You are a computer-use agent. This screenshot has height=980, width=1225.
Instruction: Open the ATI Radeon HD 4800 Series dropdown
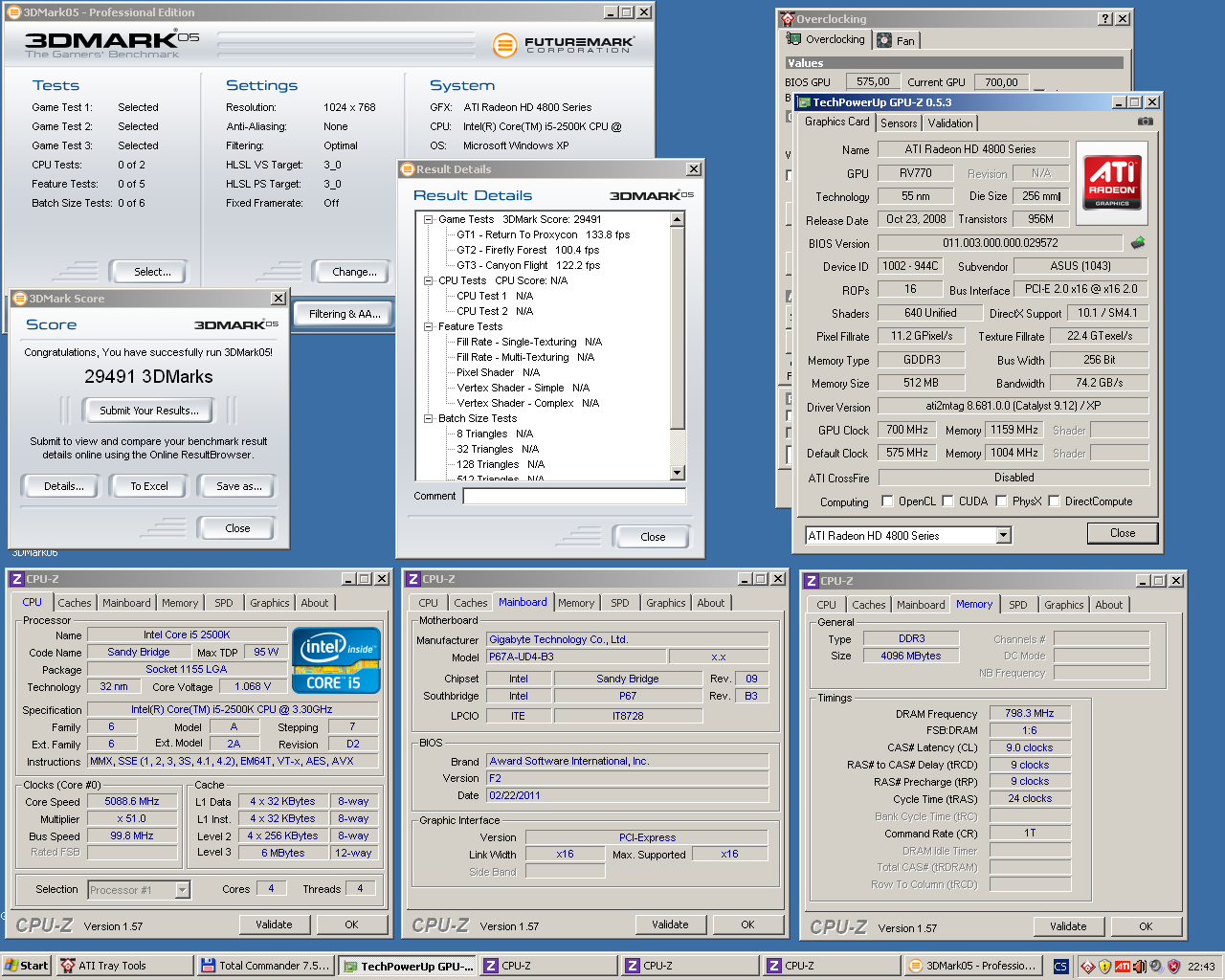[x=1004, y=536]
